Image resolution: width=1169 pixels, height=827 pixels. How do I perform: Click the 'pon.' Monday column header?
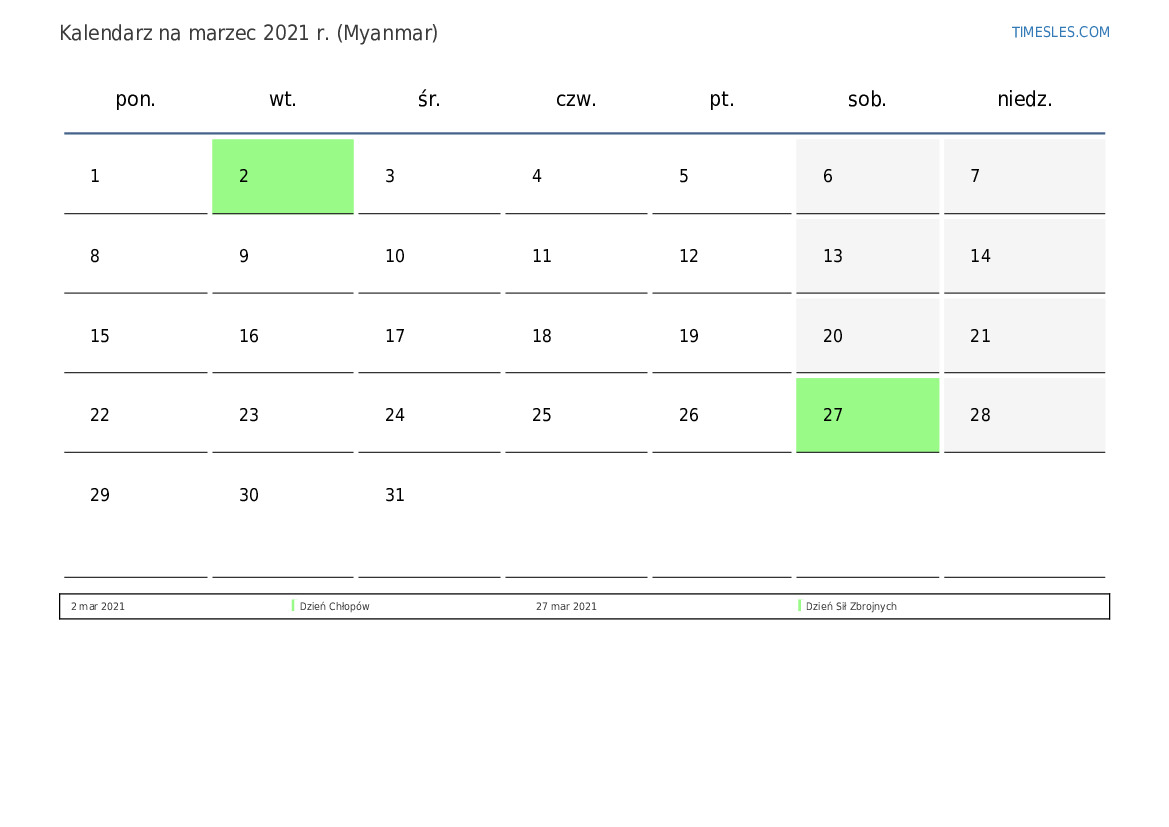pos(135,99)
